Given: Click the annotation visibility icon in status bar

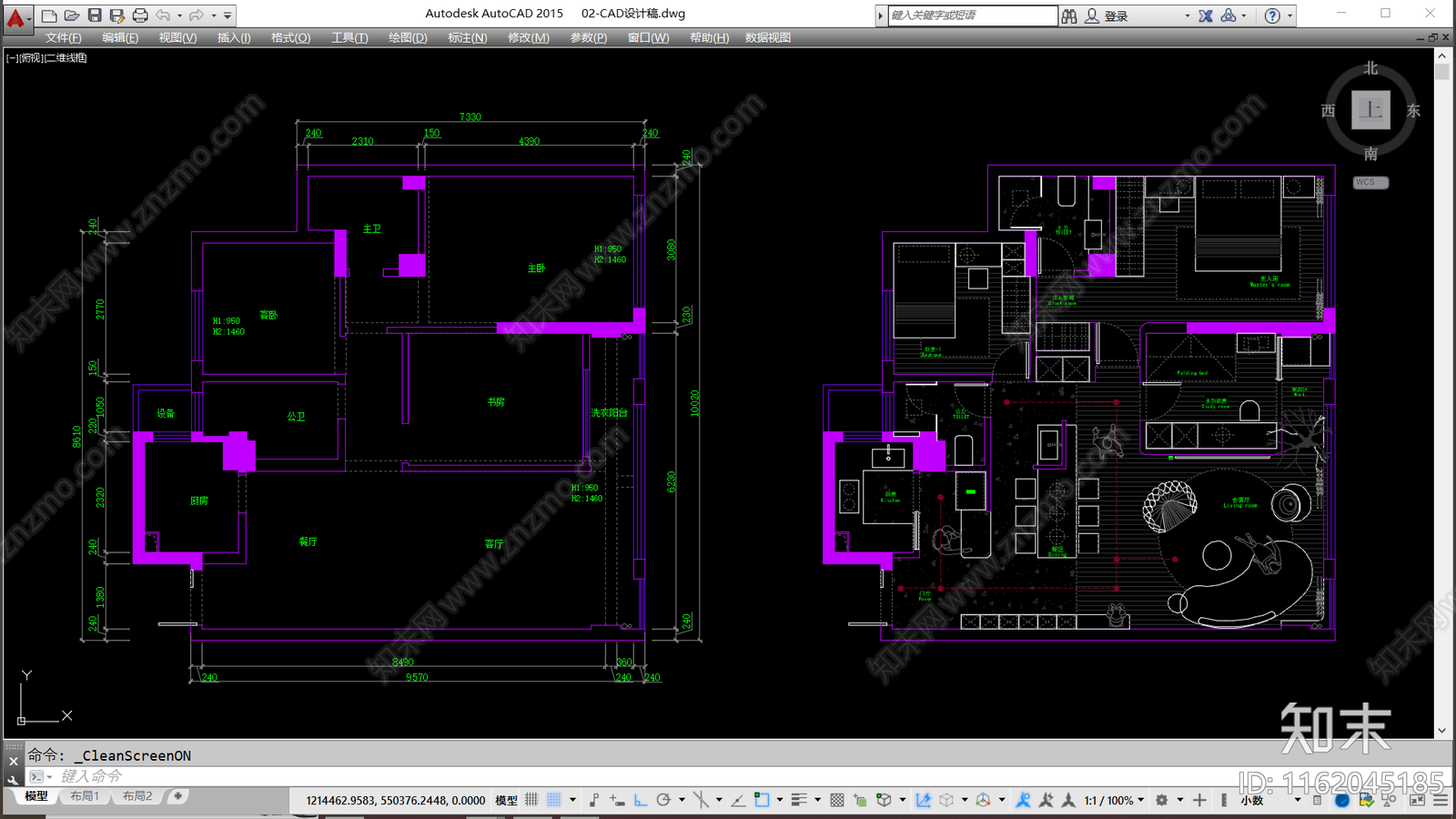Looking at the screenshot, I should point(1023,800).
